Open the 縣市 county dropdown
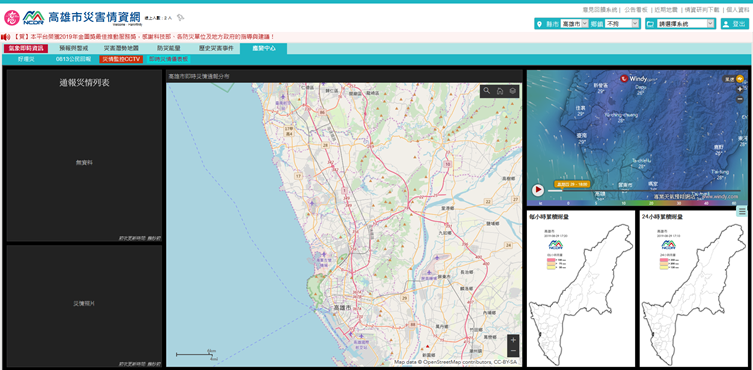The image size is (753, 370). pos(574,24)
